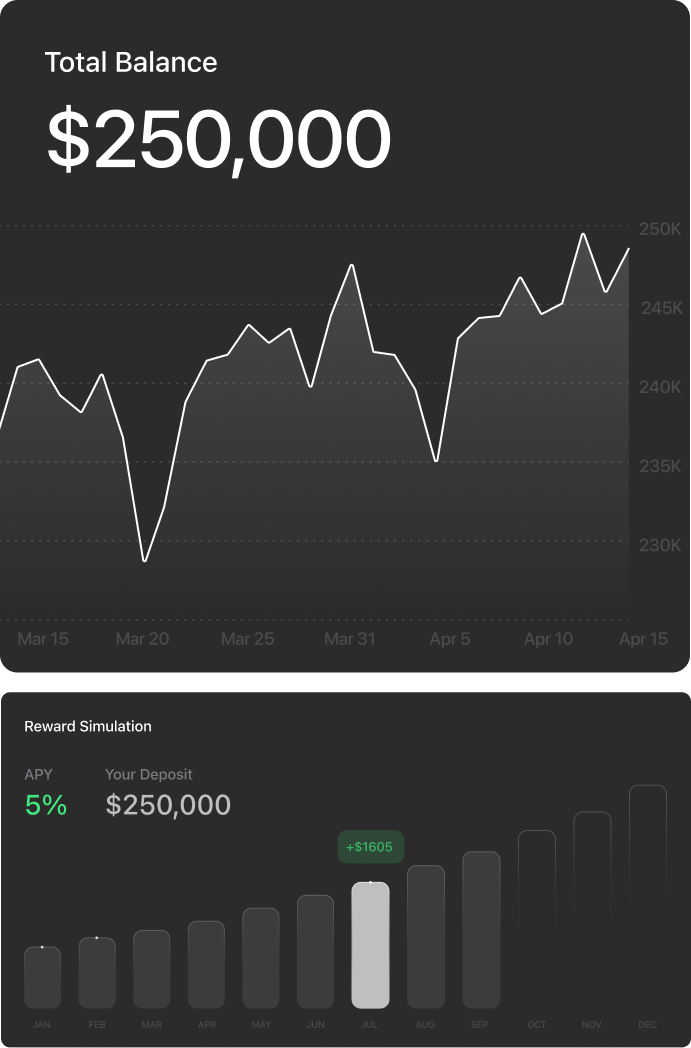Select the Apr 15 date label
The image size is (691, 1048).
point(643,639)
